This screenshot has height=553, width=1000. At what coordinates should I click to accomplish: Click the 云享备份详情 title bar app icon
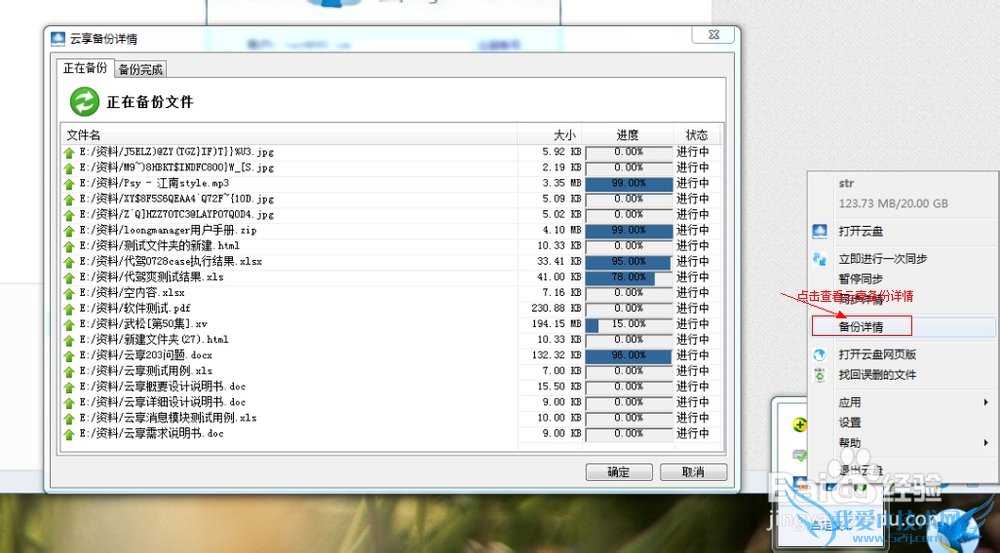(x=58, y=39)
